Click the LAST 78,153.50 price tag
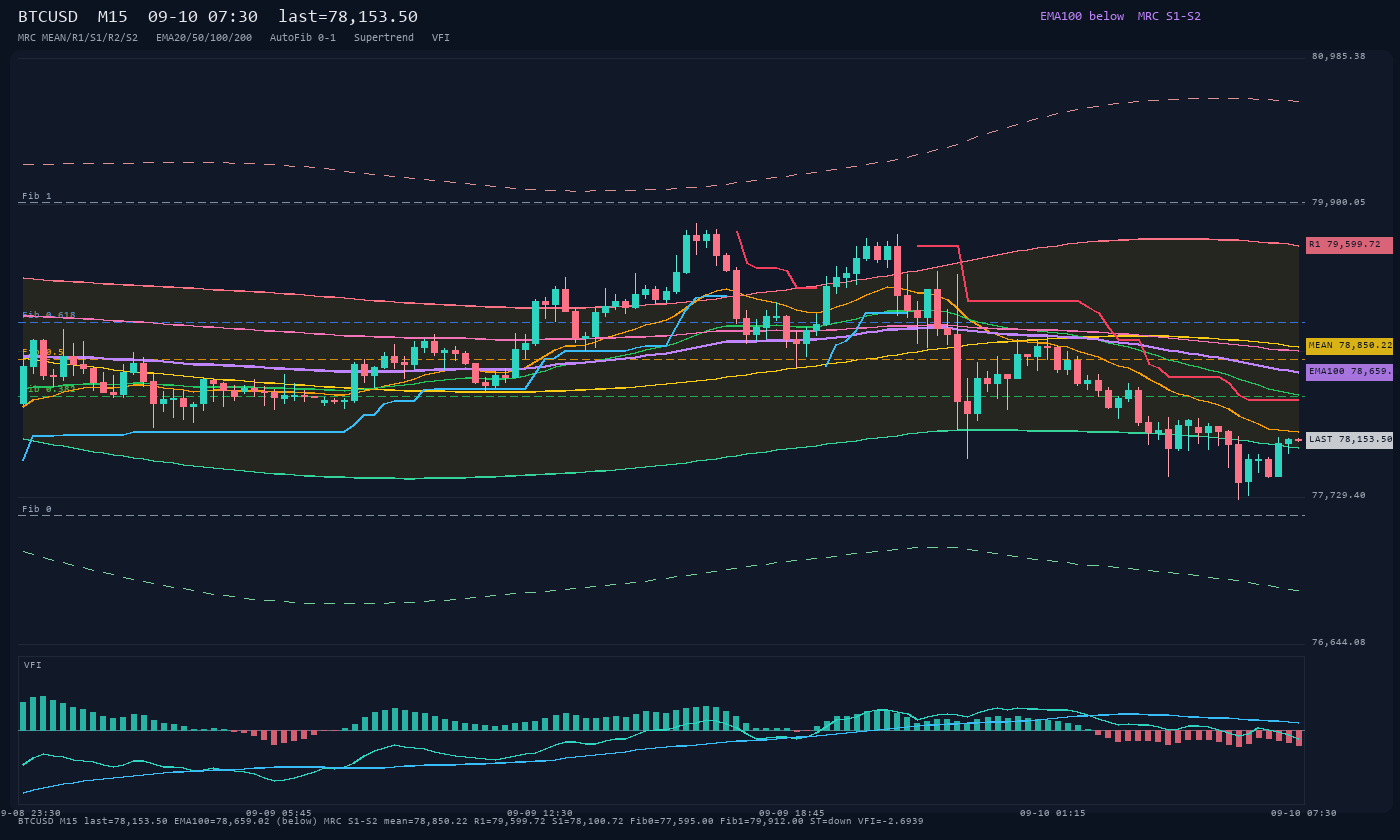 (1349, 440)
